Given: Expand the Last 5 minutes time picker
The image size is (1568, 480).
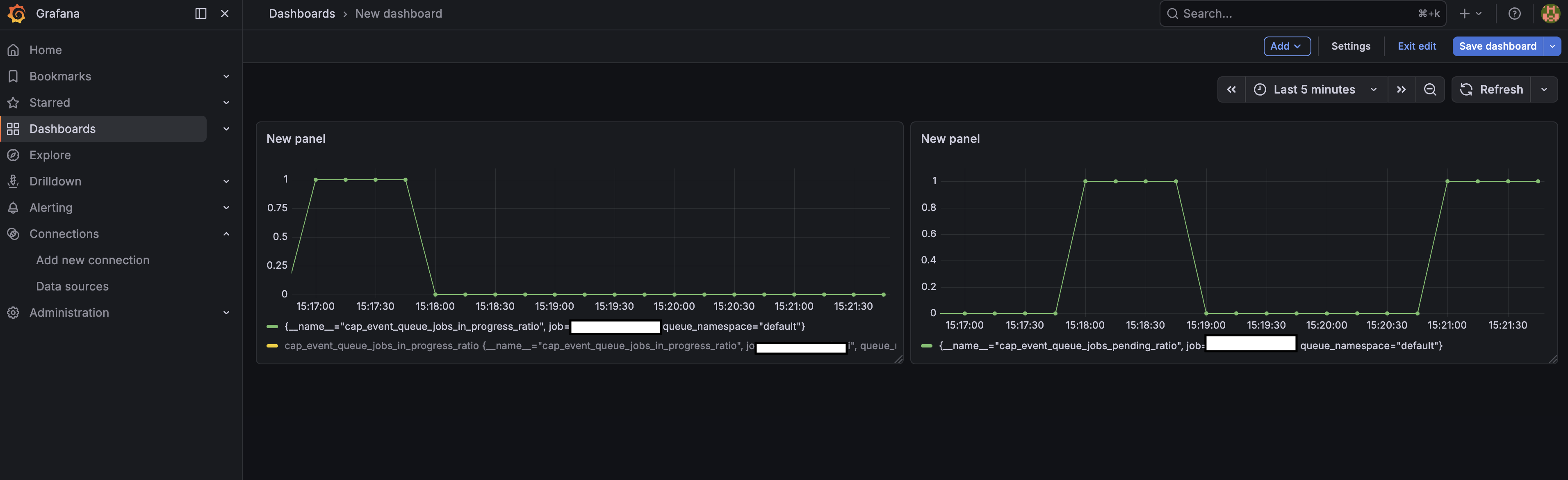Looking at the screenshot, I should pyautogui.click(x=1314, y=89).
